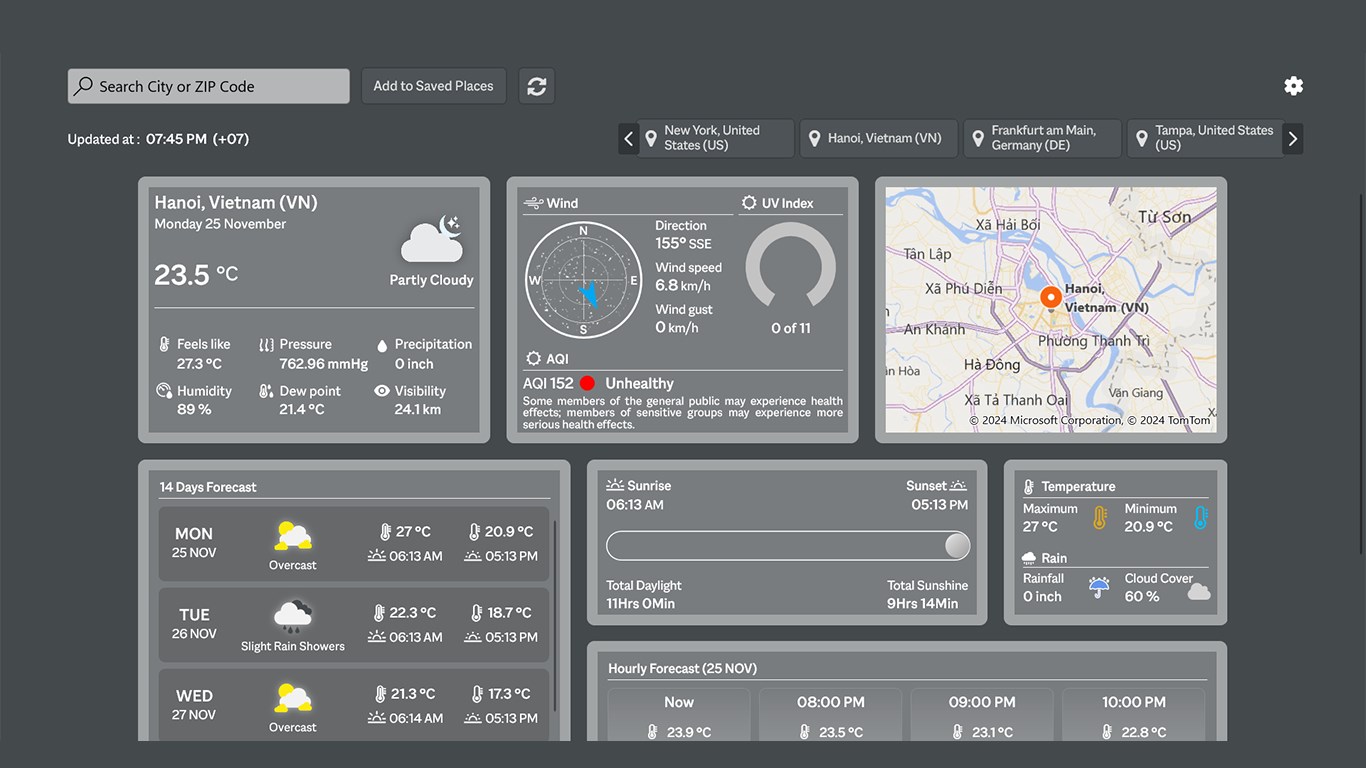The width and height of the screenshot is (1366, 768).
Task: Click the Search City or ZIP Code field
Action: 208,86
